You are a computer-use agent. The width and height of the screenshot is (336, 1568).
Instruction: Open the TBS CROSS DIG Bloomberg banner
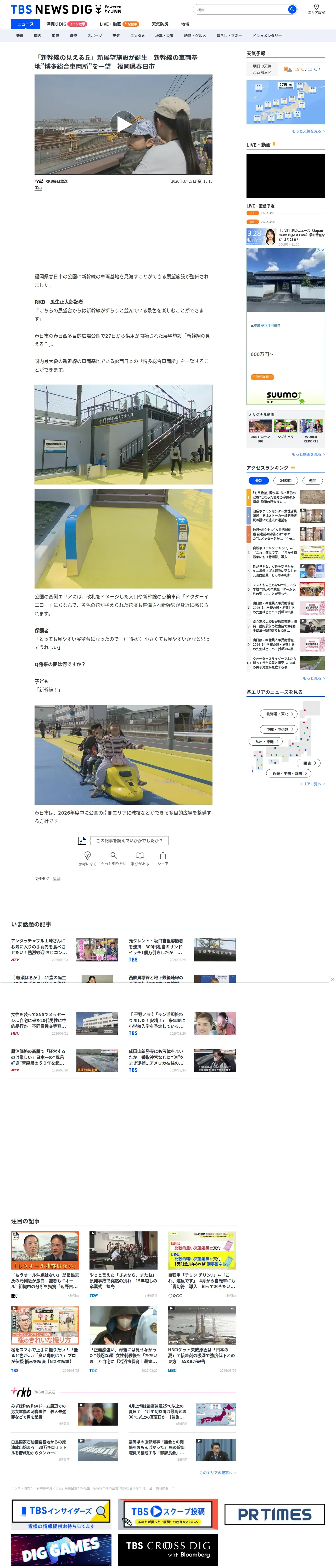point(168,1550)
